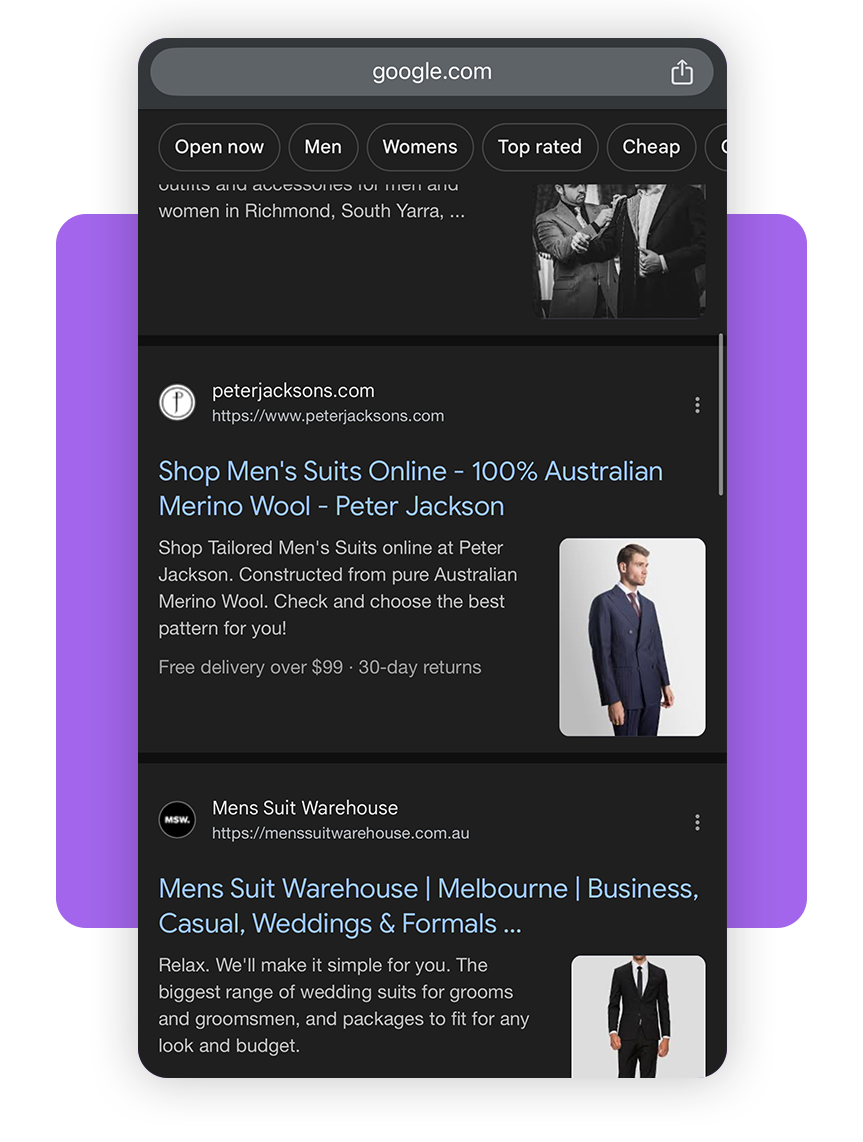
Task: Open the black suit thumbnail
Action: pyautogui.click(x=639, y=1017)
